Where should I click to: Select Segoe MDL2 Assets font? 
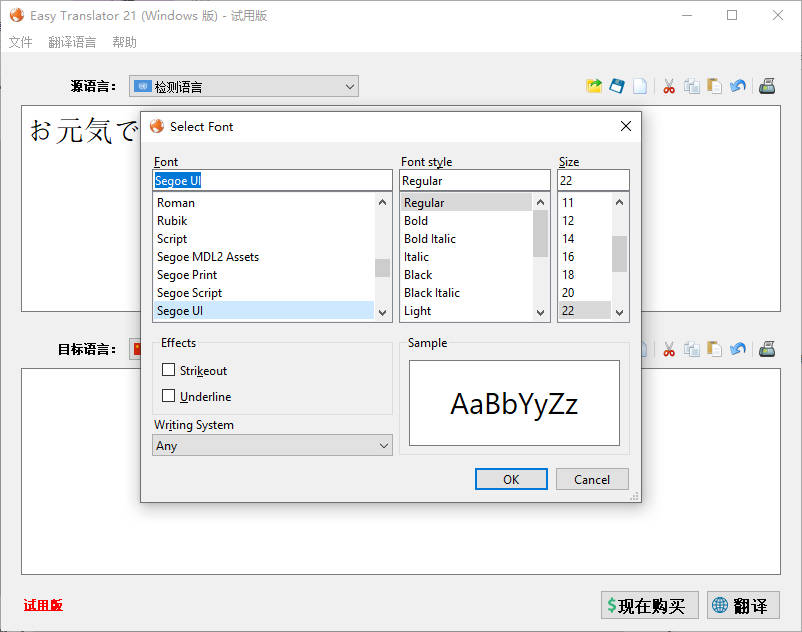[264, 257]
